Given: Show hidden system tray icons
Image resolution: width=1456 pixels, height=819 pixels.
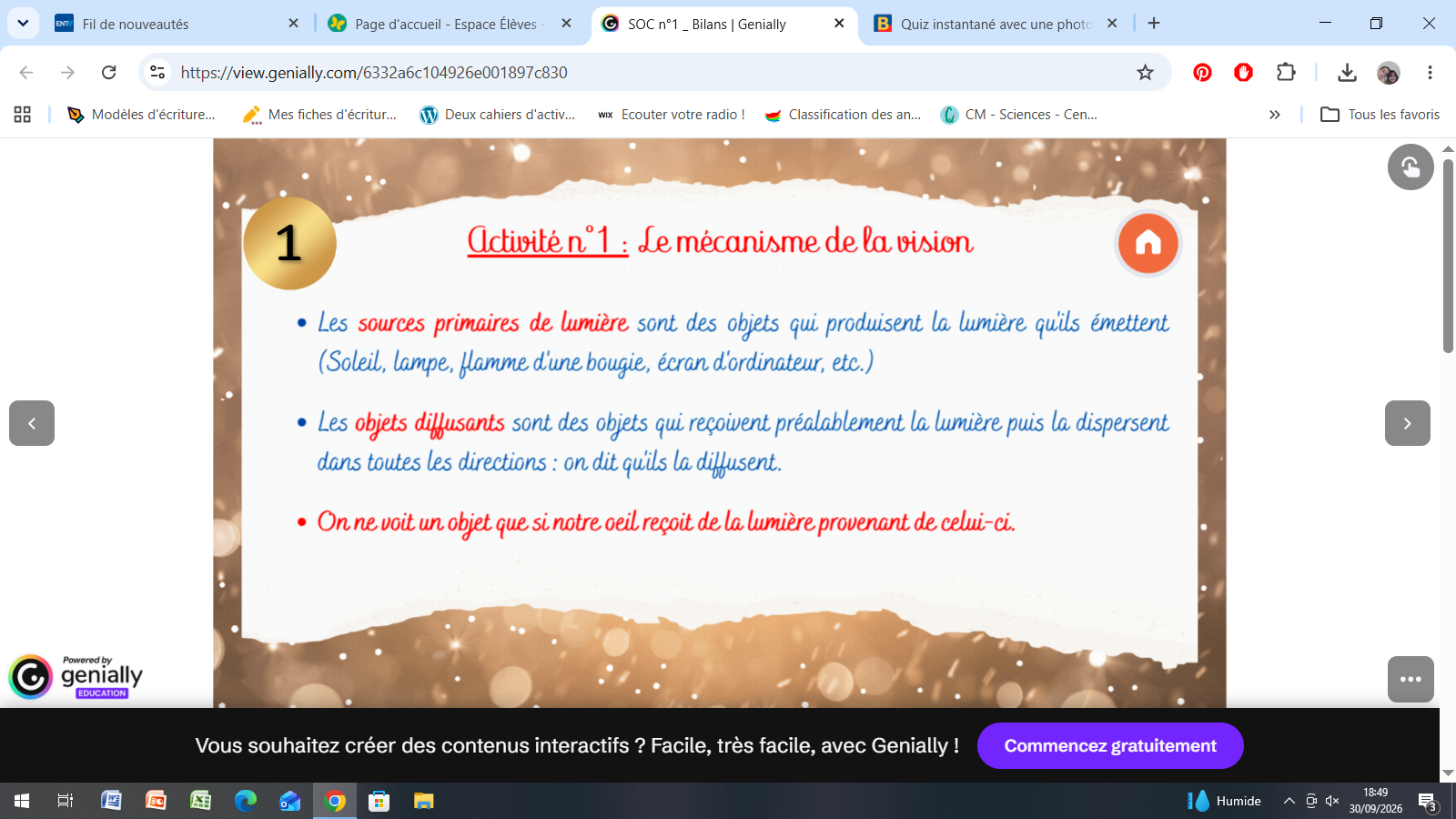Looking at the screenshot, I should click(1289, 801).
